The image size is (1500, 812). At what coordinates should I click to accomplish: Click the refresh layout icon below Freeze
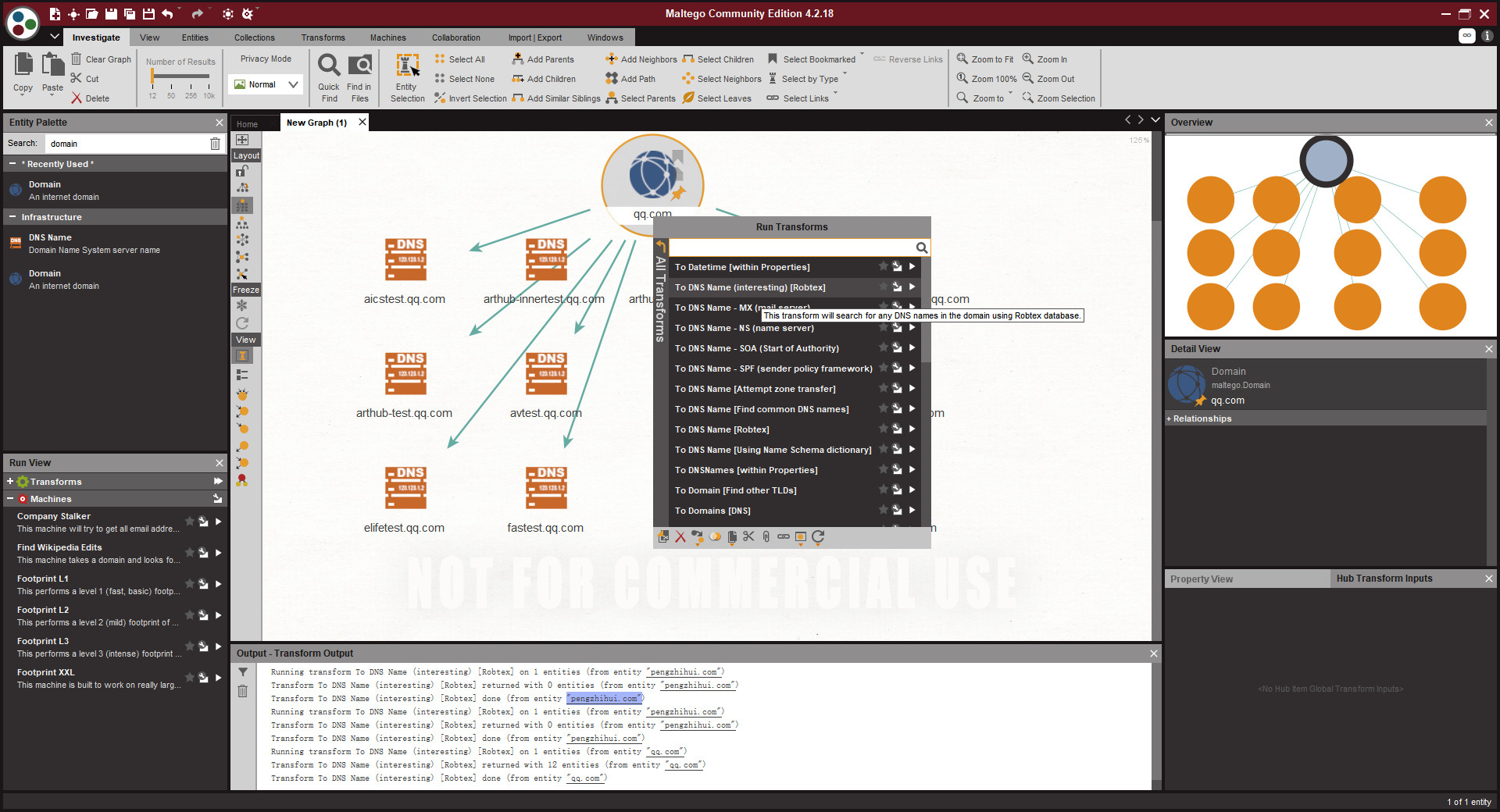coord(242,322)
